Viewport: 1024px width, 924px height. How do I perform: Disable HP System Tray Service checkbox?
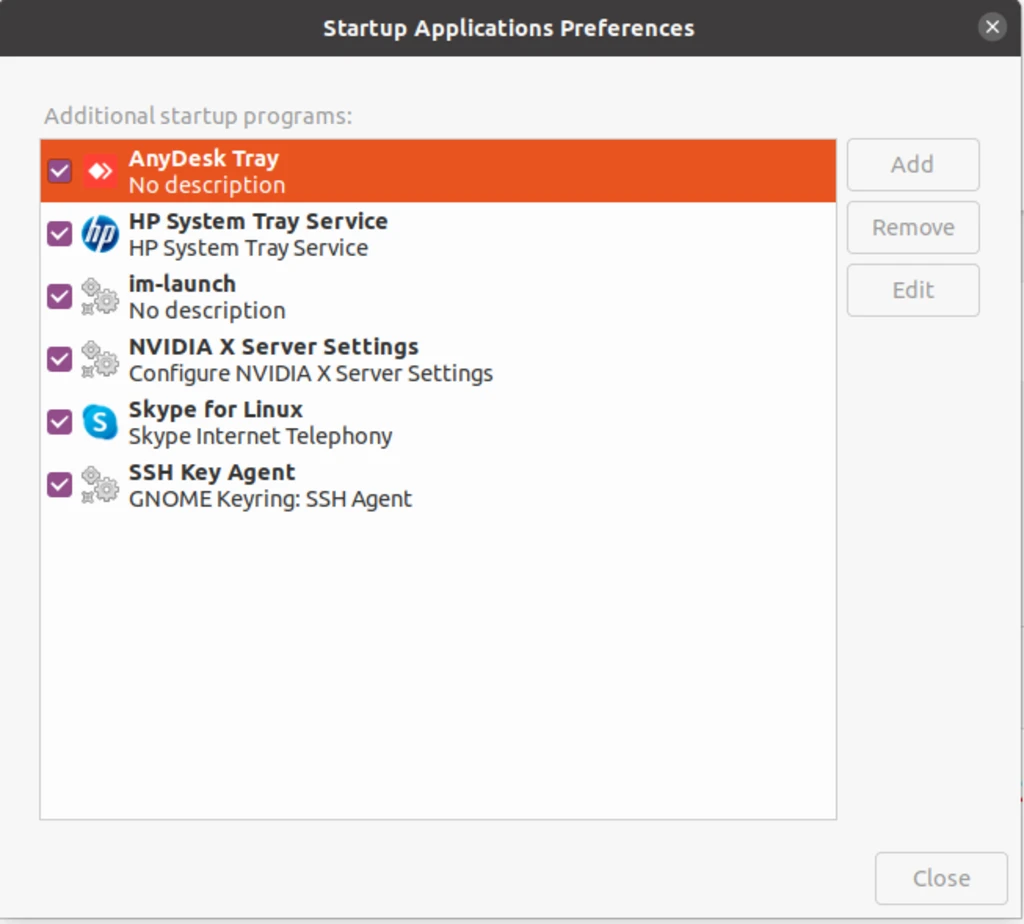point(60,234)
